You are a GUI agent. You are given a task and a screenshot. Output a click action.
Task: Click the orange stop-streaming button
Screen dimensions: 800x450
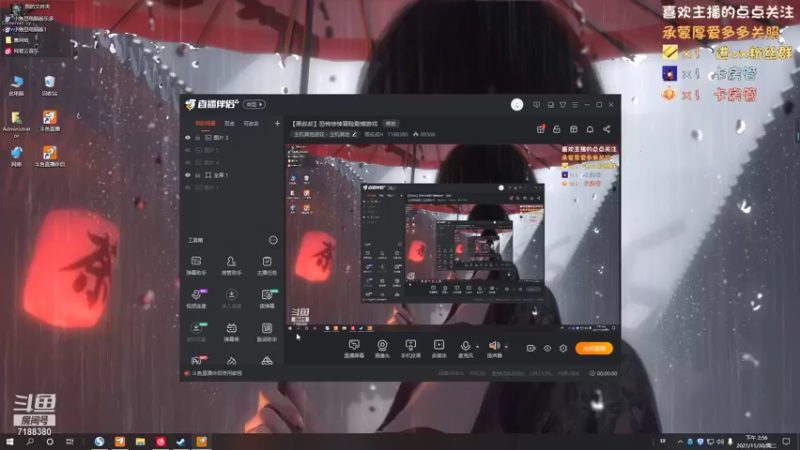click(594, 348)
